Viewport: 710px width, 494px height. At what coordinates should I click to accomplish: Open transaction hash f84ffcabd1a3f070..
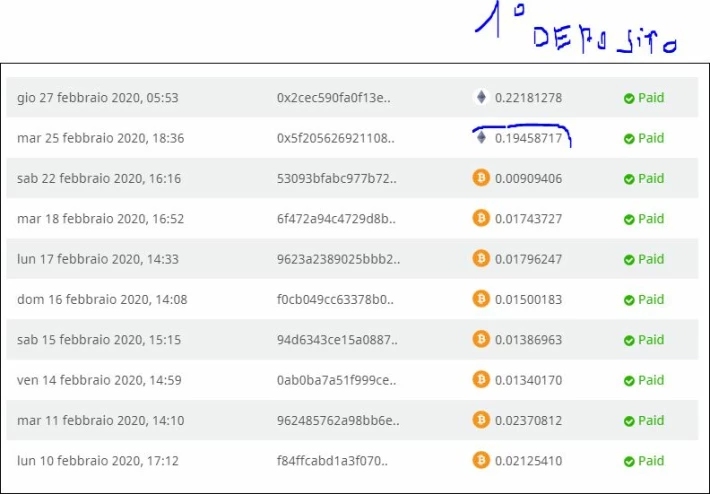[x=332, y=460]
